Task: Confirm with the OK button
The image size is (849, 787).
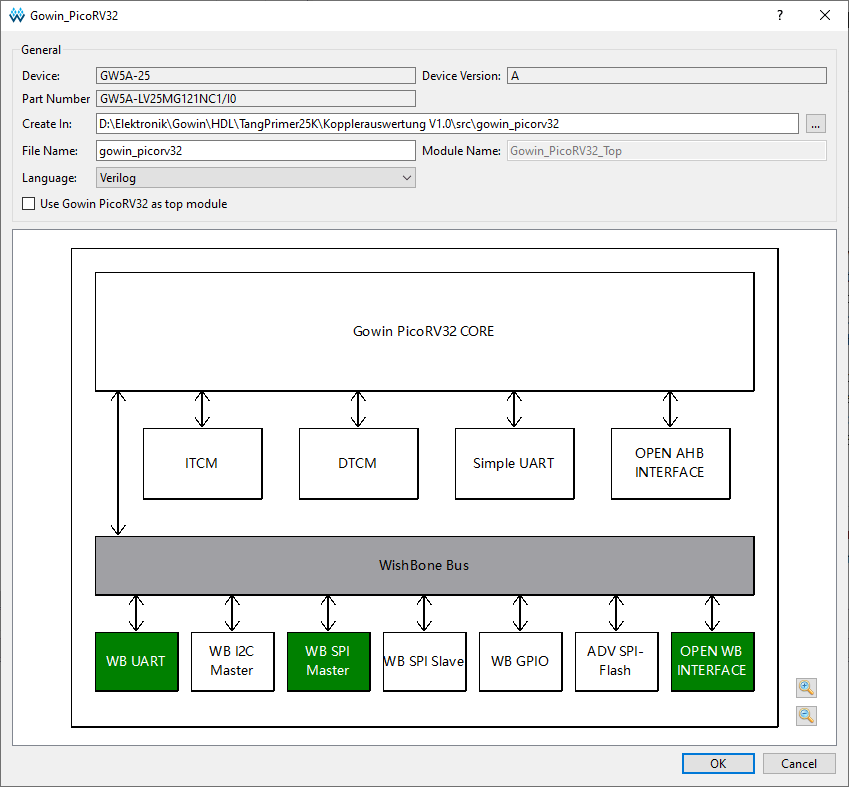Action: point(718,763)
